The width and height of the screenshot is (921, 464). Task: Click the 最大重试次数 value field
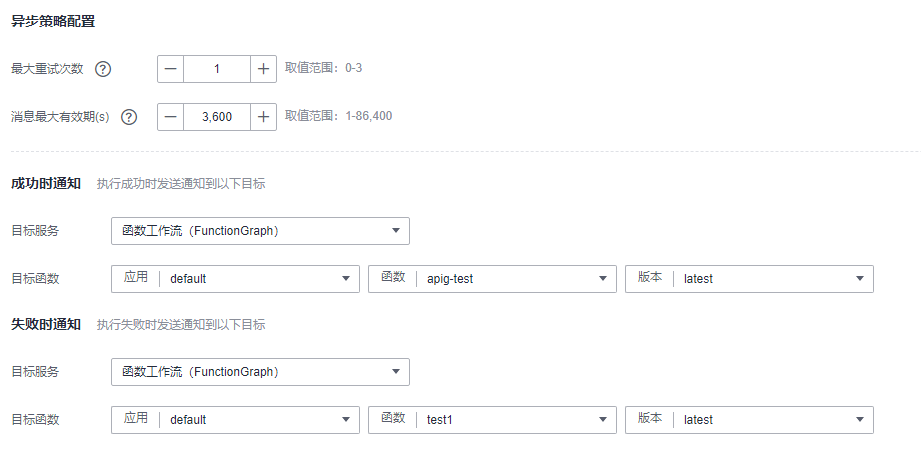217,69
